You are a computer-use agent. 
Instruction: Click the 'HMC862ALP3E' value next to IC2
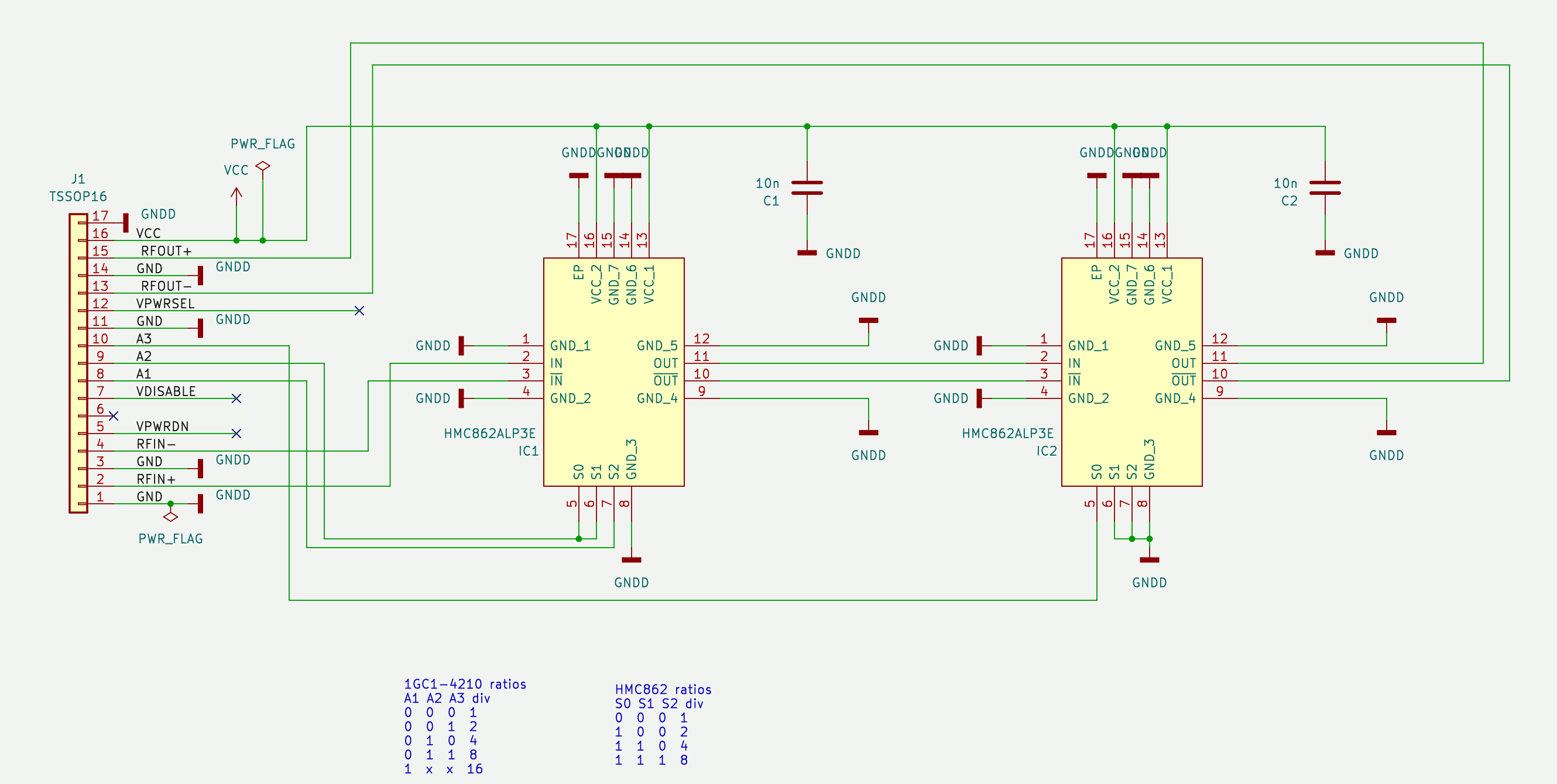[x=1007, y=434]
